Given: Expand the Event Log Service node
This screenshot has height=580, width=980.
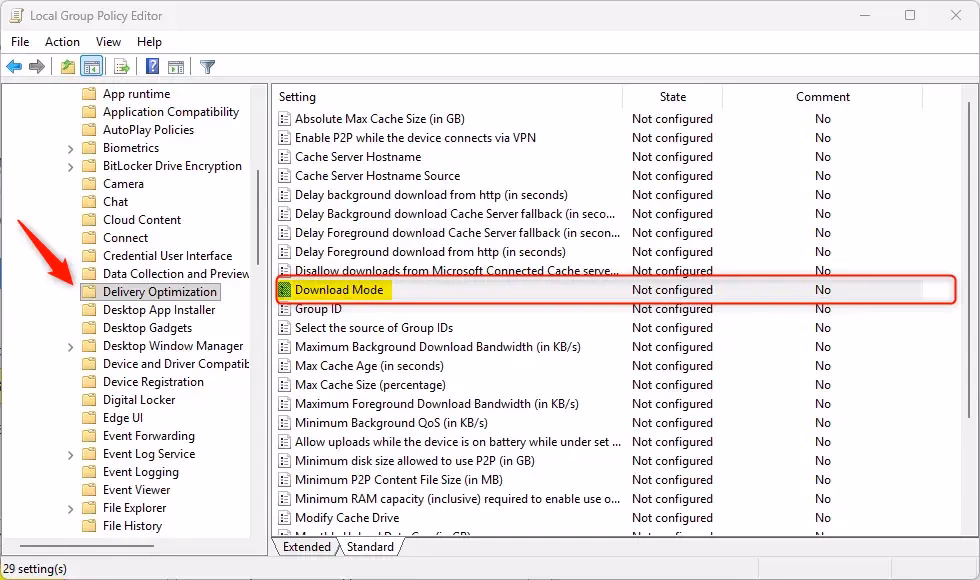Looking at the screenshot, I should 69,453.
